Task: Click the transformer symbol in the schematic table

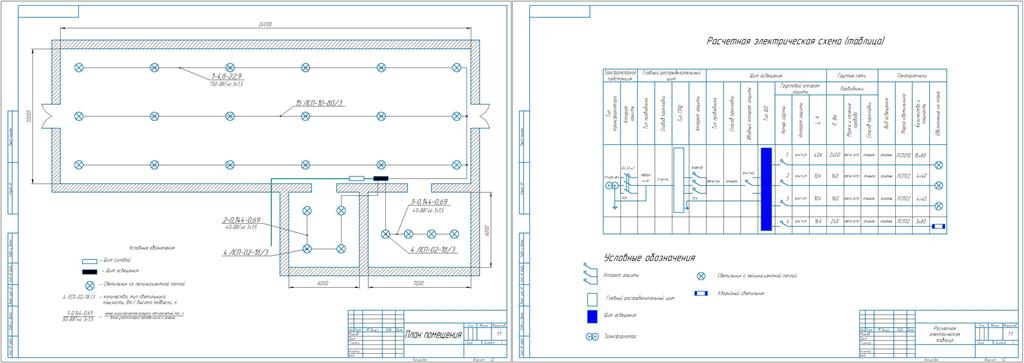Action: [x=611, y=186]
